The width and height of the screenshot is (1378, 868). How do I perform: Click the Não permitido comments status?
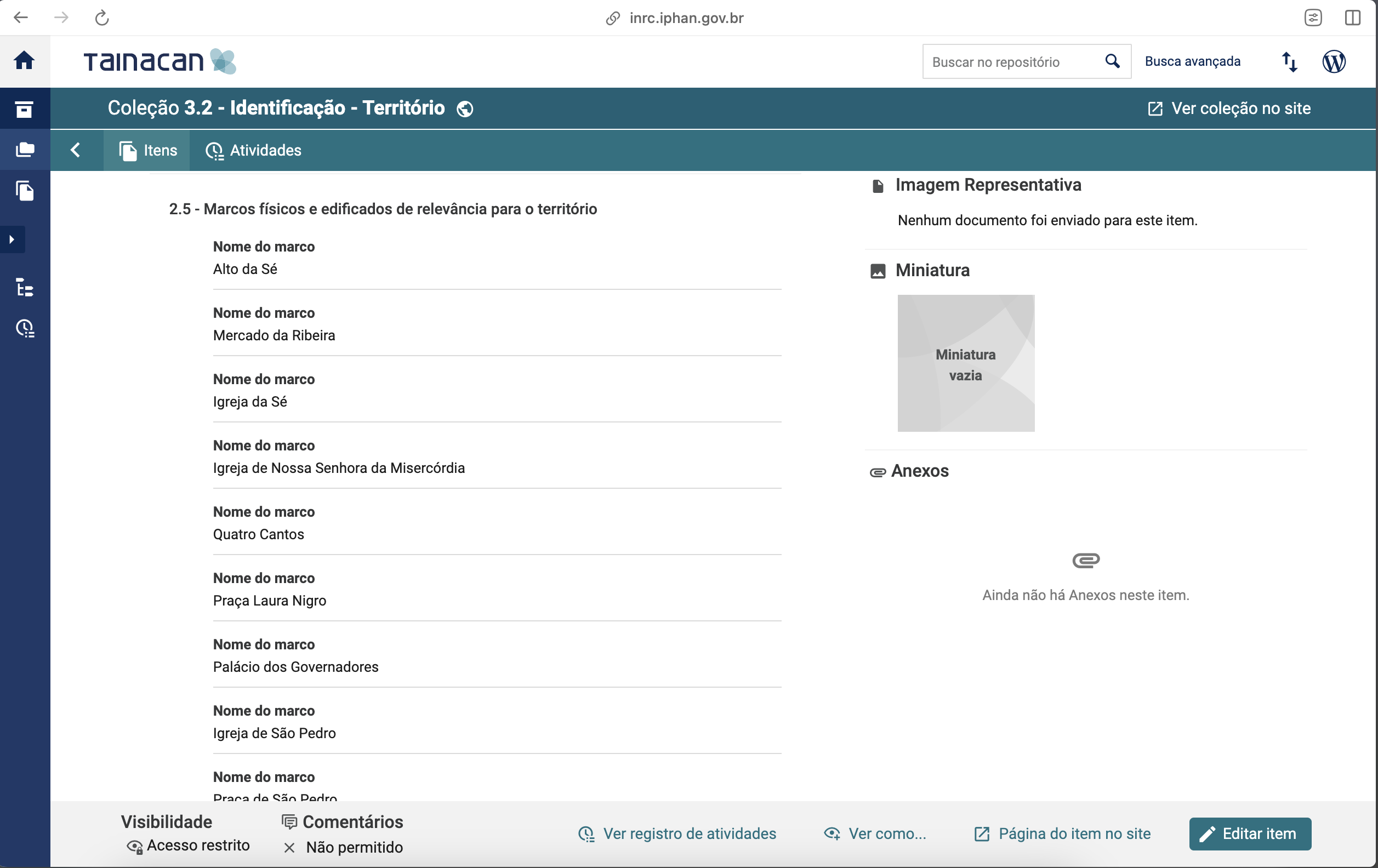click(344, 847)
